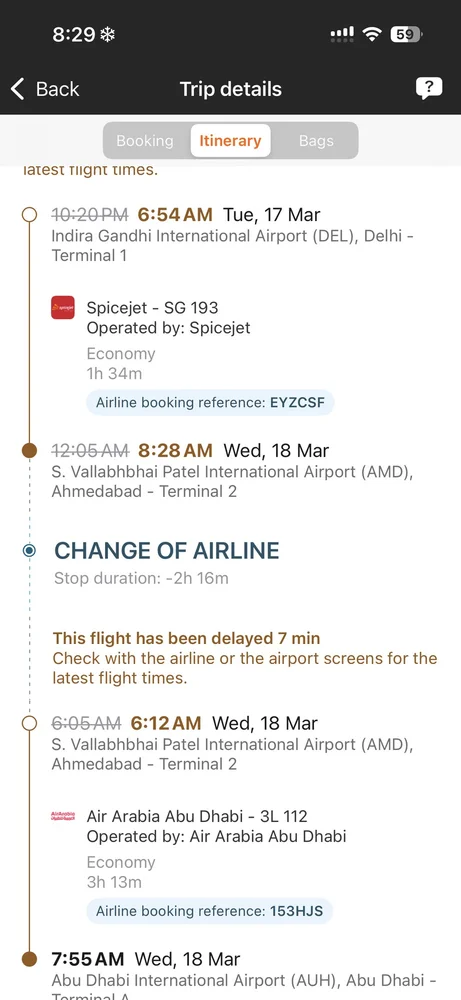Screen dimensions: 461x1000
Task: Select the Itinerary tab
Action: pyautogui.click(x=230, y=141)
